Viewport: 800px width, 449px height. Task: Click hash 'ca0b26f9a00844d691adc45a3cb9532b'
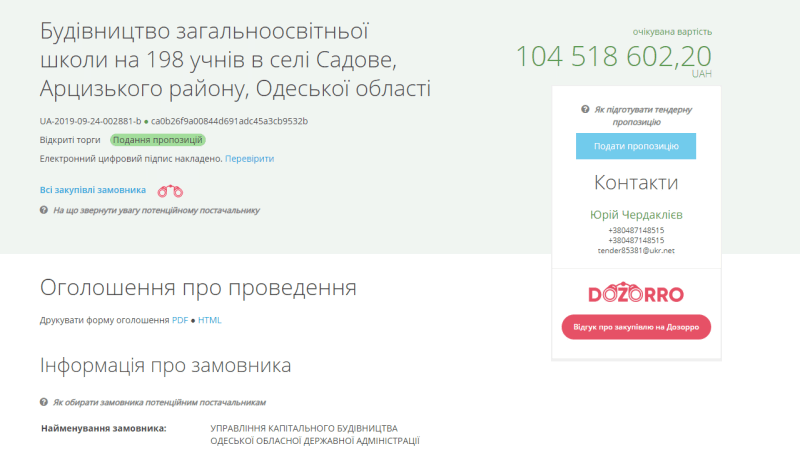pyautogui.click(x=229, y=121)
